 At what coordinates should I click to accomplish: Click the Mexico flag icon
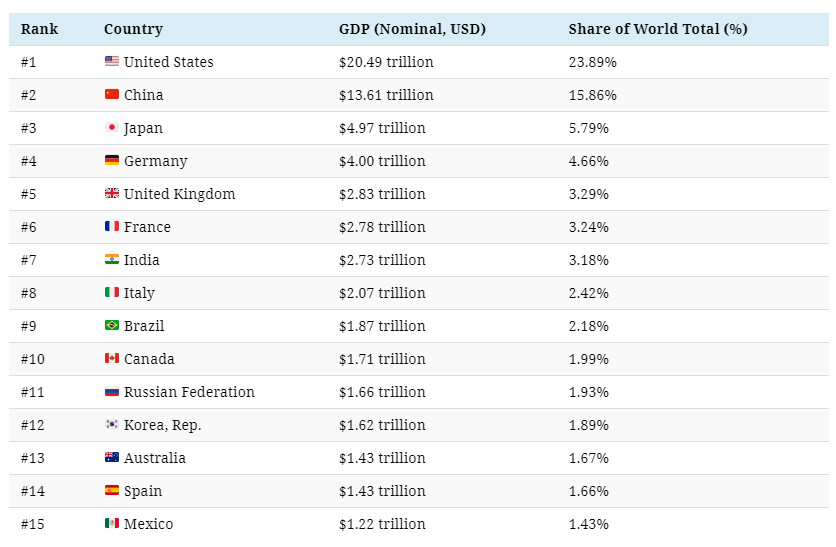coord(112,524)
